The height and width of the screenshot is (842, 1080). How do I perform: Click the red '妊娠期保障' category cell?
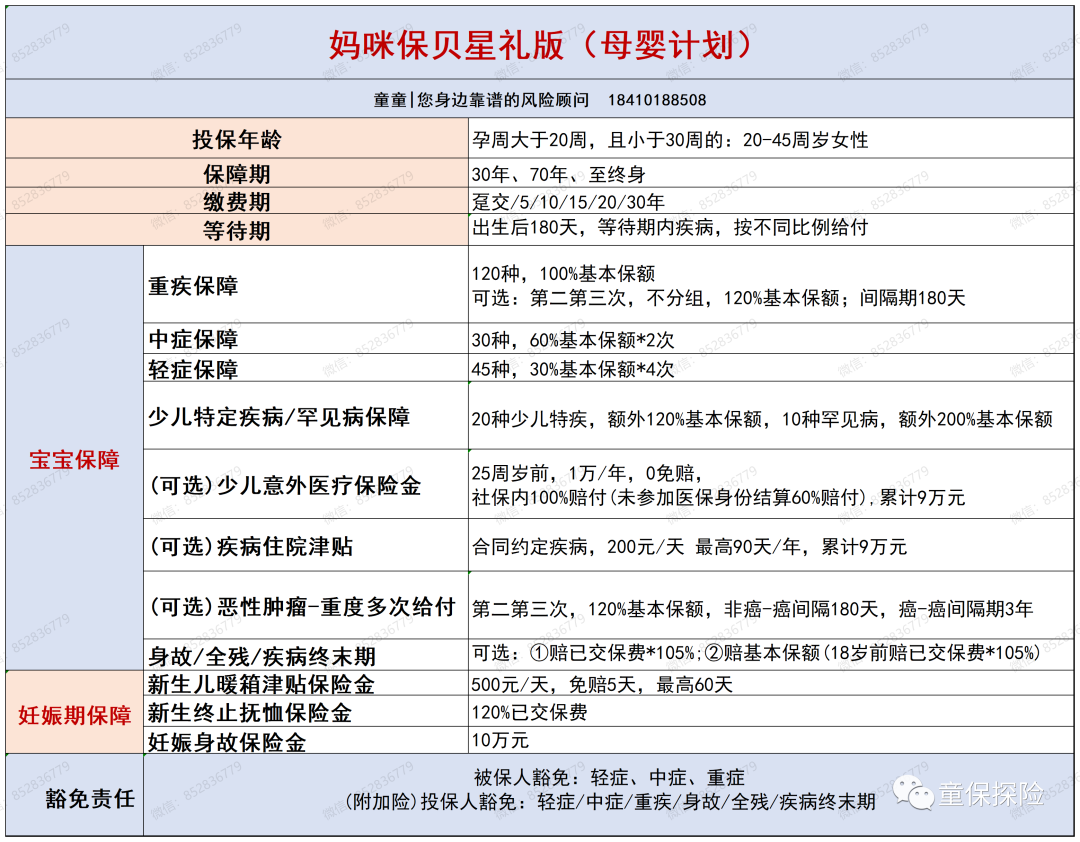pyautogui.click(x=74, y=712)
